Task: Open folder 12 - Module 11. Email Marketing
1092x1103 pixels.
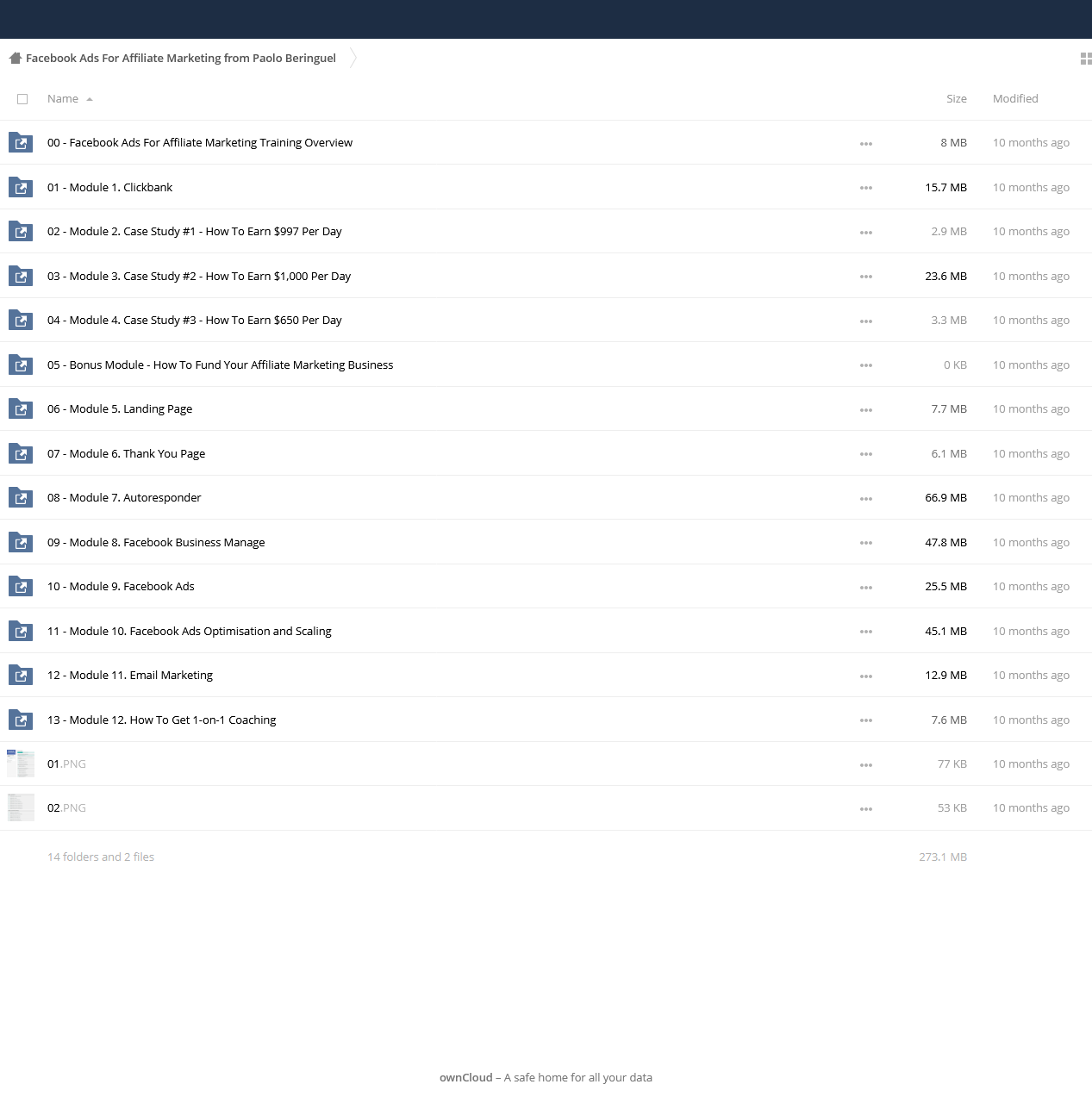Action: (130, 676)
